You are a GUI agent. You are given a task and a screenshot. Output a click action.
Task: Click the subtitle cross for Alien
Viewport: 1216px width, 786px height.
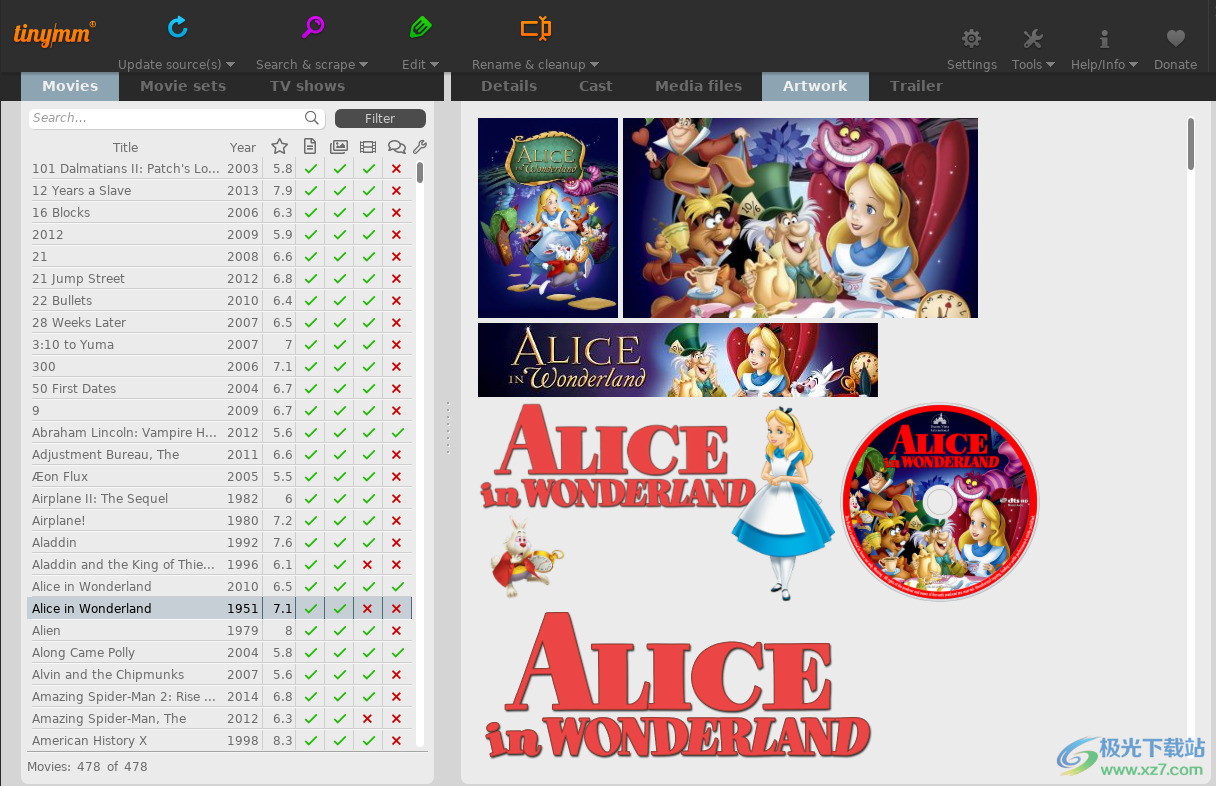[x=397, y=631]
